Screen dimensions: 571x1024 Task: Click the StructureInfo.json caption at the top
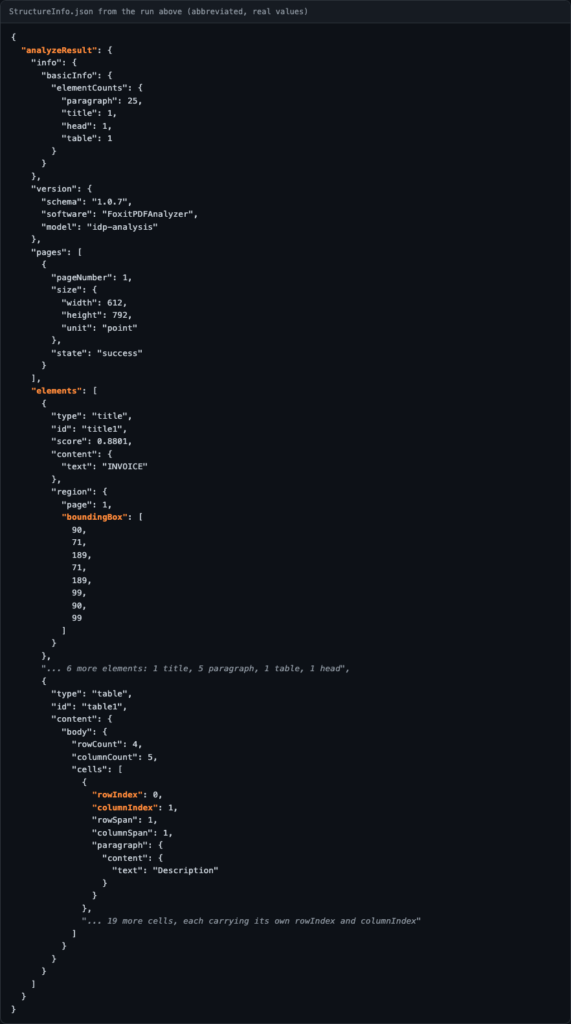[157, 11]
